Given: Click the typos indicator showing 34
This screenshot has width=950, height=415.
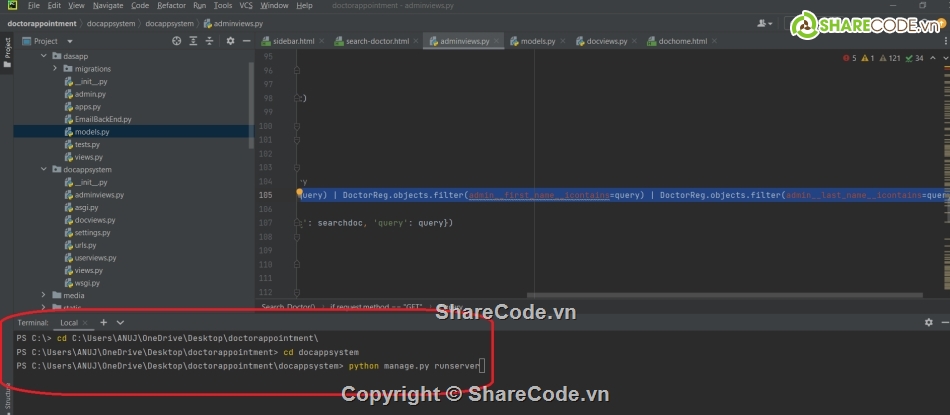Looking at the screenshot, I should [914, 58].
